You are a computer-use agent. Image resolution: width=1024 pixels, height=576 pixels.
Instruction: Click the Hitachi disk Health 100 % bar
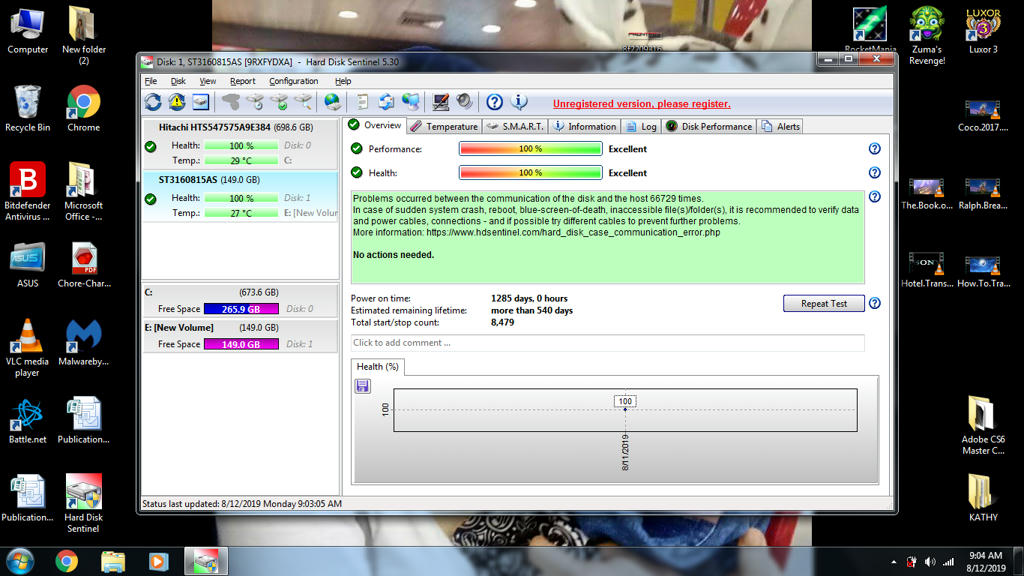[241, 146]
